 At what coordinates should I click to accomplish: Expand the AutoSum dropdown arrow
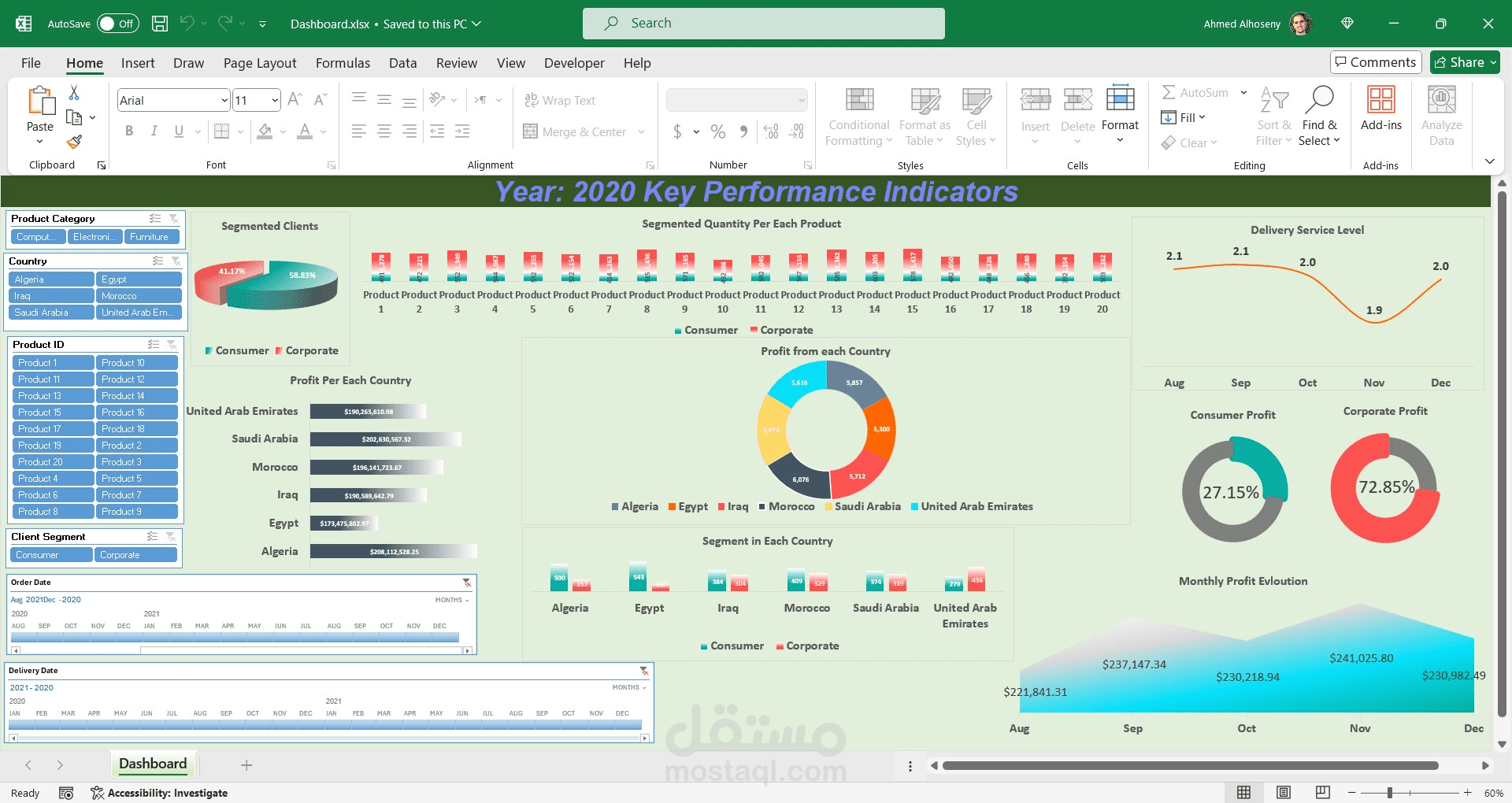(1243, 92)
